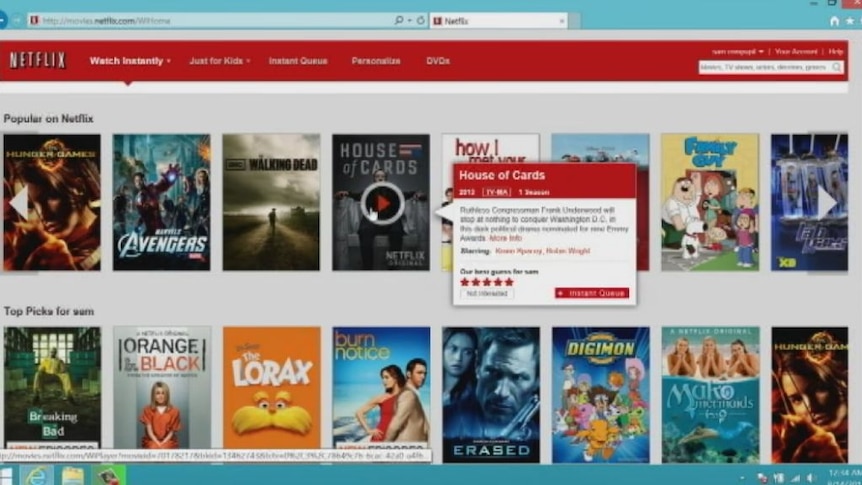
Task: Open browser home icon
Action: (x=834, y=21)
